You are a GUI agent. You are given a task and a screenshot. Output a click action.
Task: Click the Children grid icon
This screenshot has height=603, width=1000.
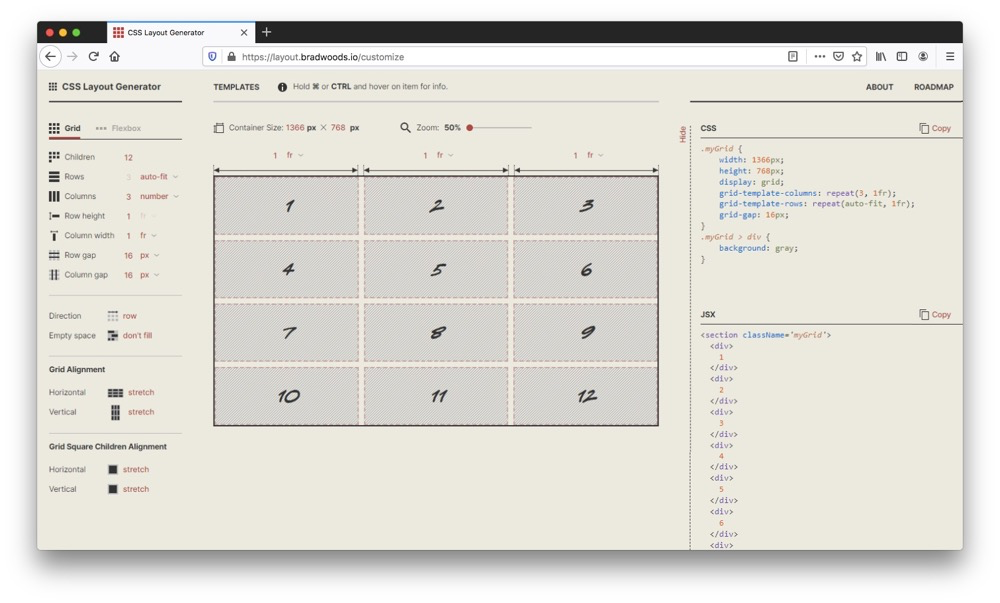point(54,157)
